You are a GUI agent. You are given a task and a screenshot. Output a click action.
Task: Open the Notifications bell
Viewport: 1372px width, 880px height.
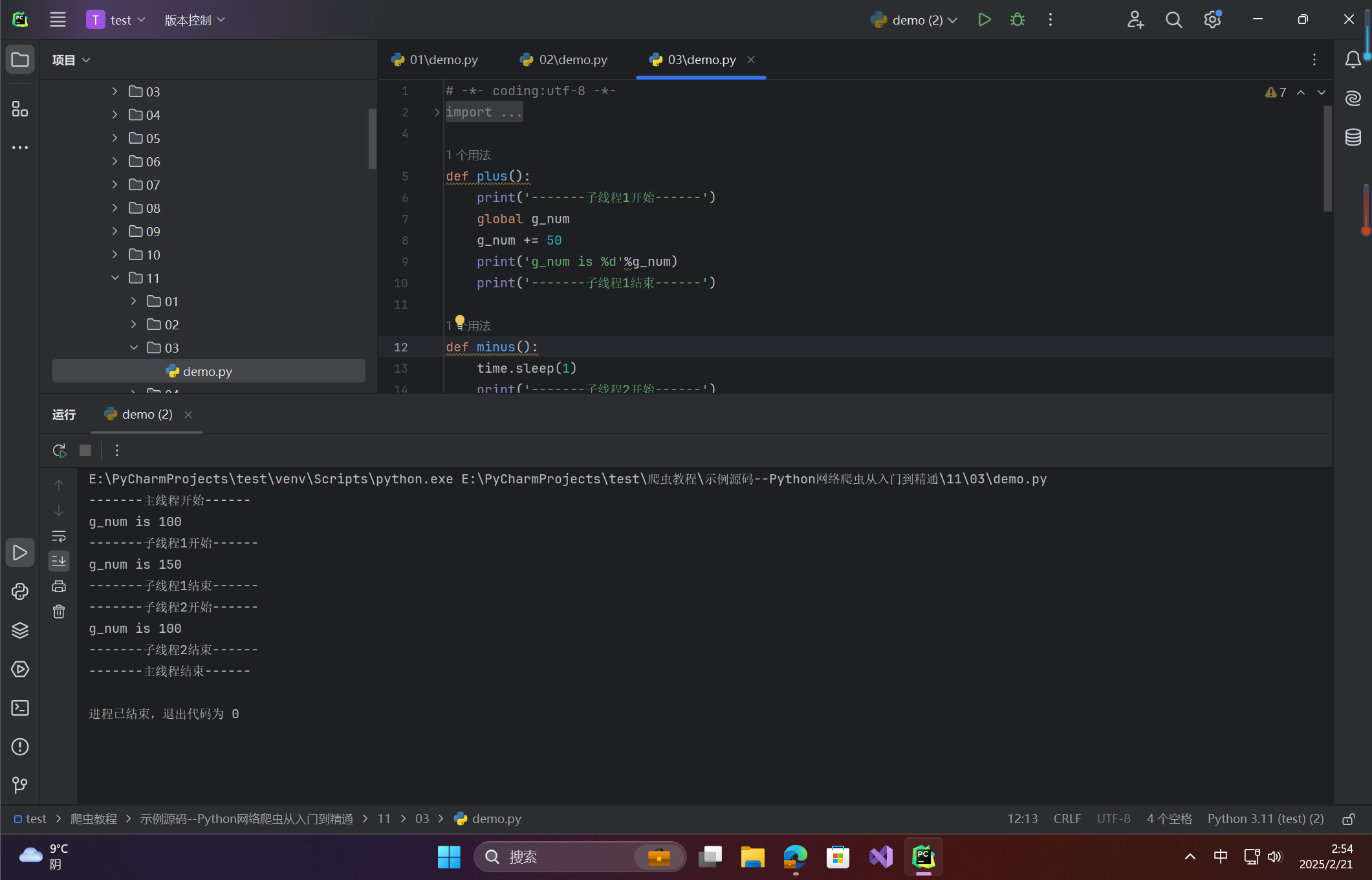1353,60
